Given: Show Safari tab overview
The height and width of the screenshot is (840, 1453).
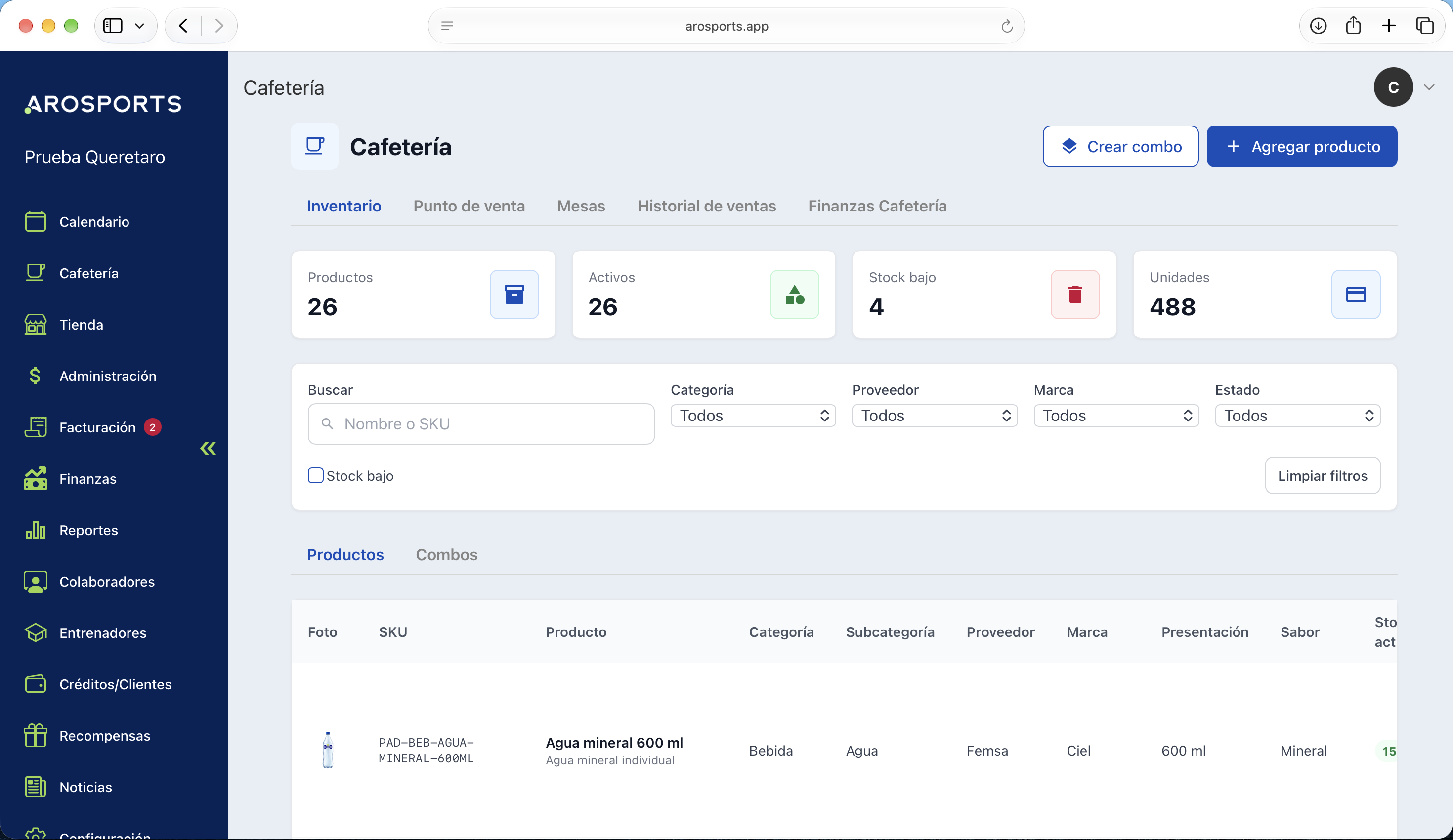Looking at the screenshot, I should (x=1425, y=26).
